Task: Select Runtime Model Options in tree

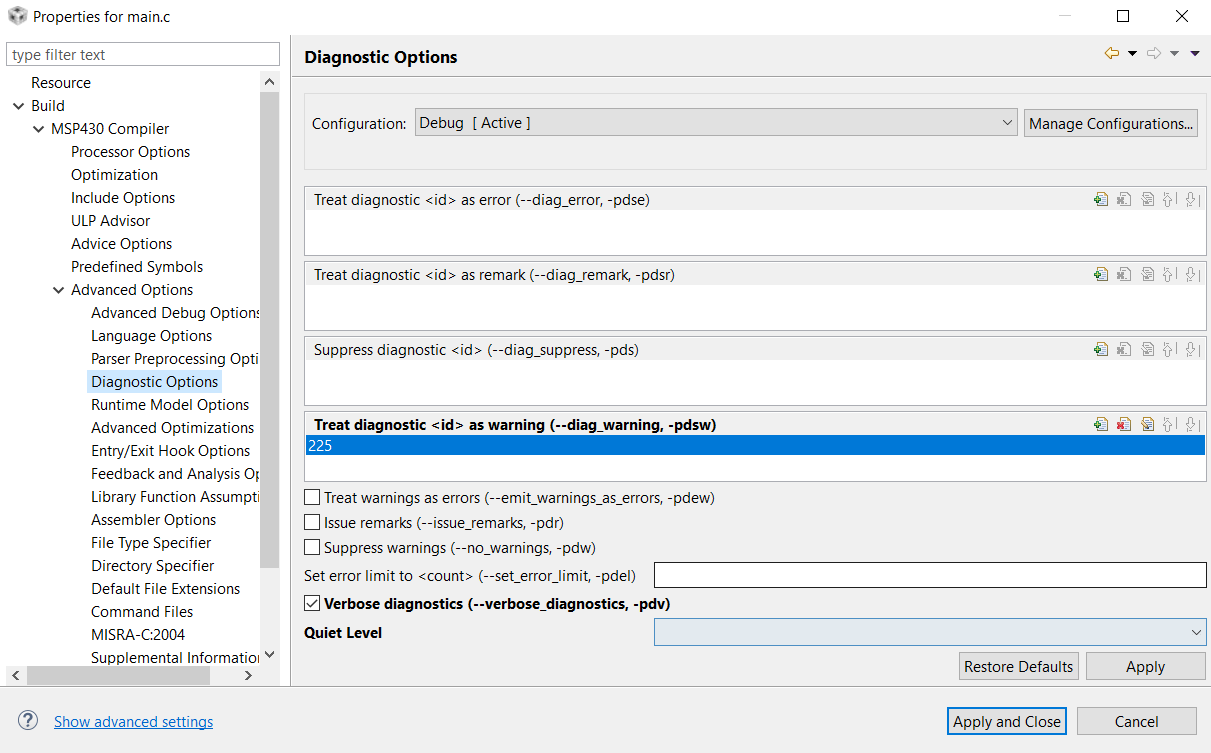Action: click(x=170, y=405)
